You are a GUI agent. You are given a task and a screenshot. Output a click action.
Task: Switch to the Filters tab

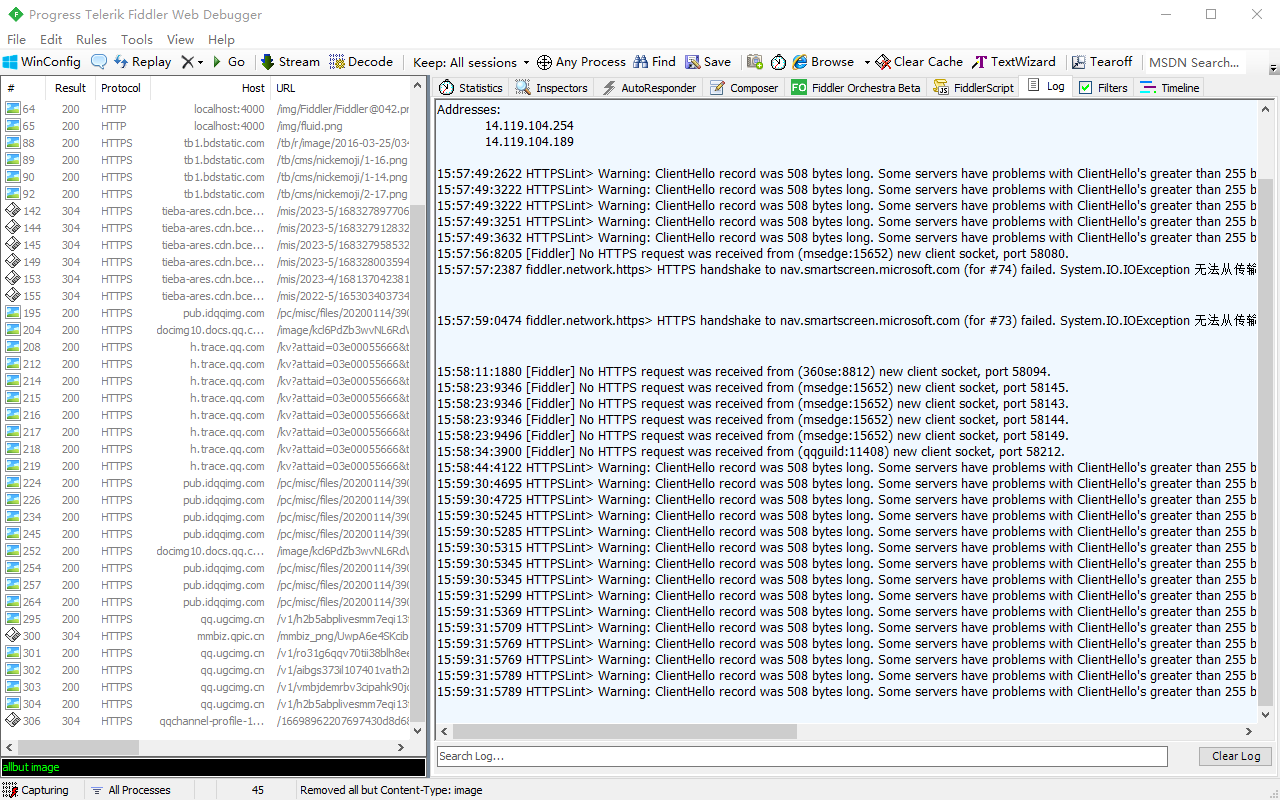(1103, 88)
